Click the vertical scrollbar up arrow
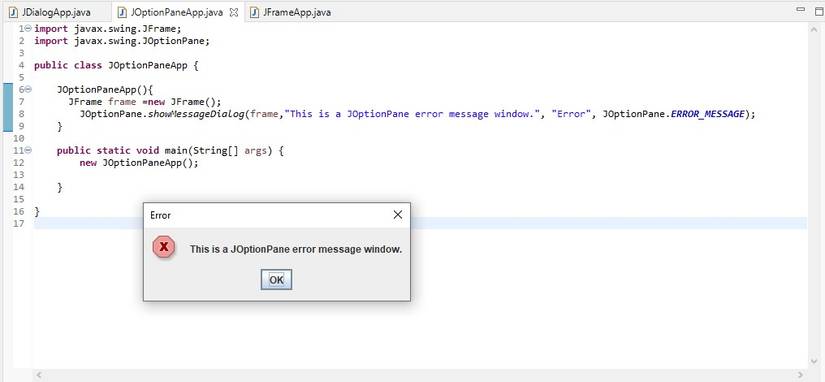 pyautogui.click(x=813, y=31)
